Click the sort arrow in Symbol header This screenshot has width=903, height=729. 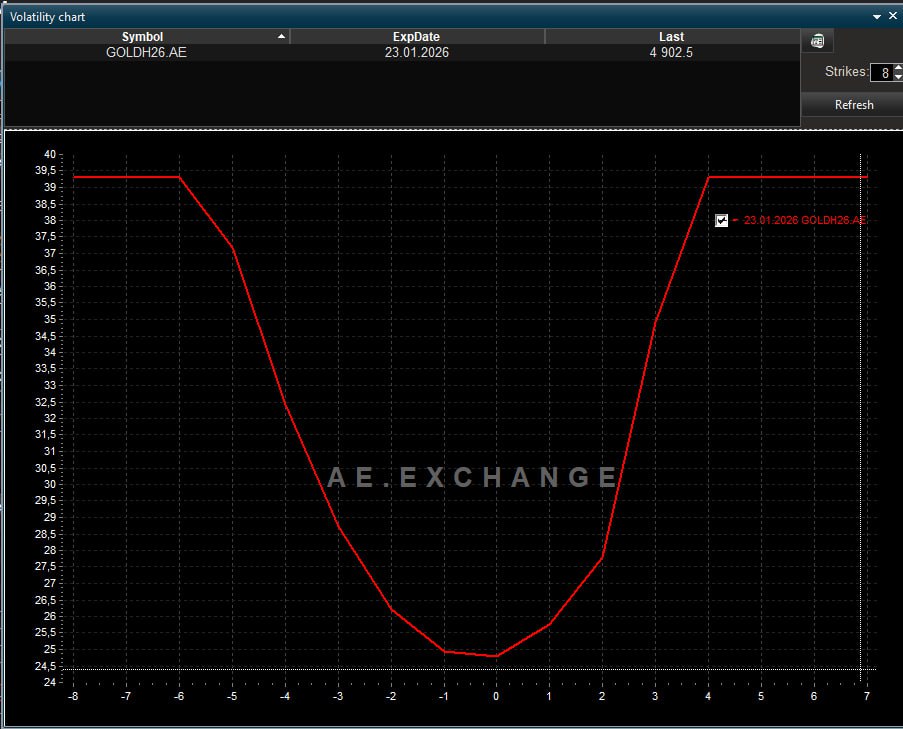282,37
